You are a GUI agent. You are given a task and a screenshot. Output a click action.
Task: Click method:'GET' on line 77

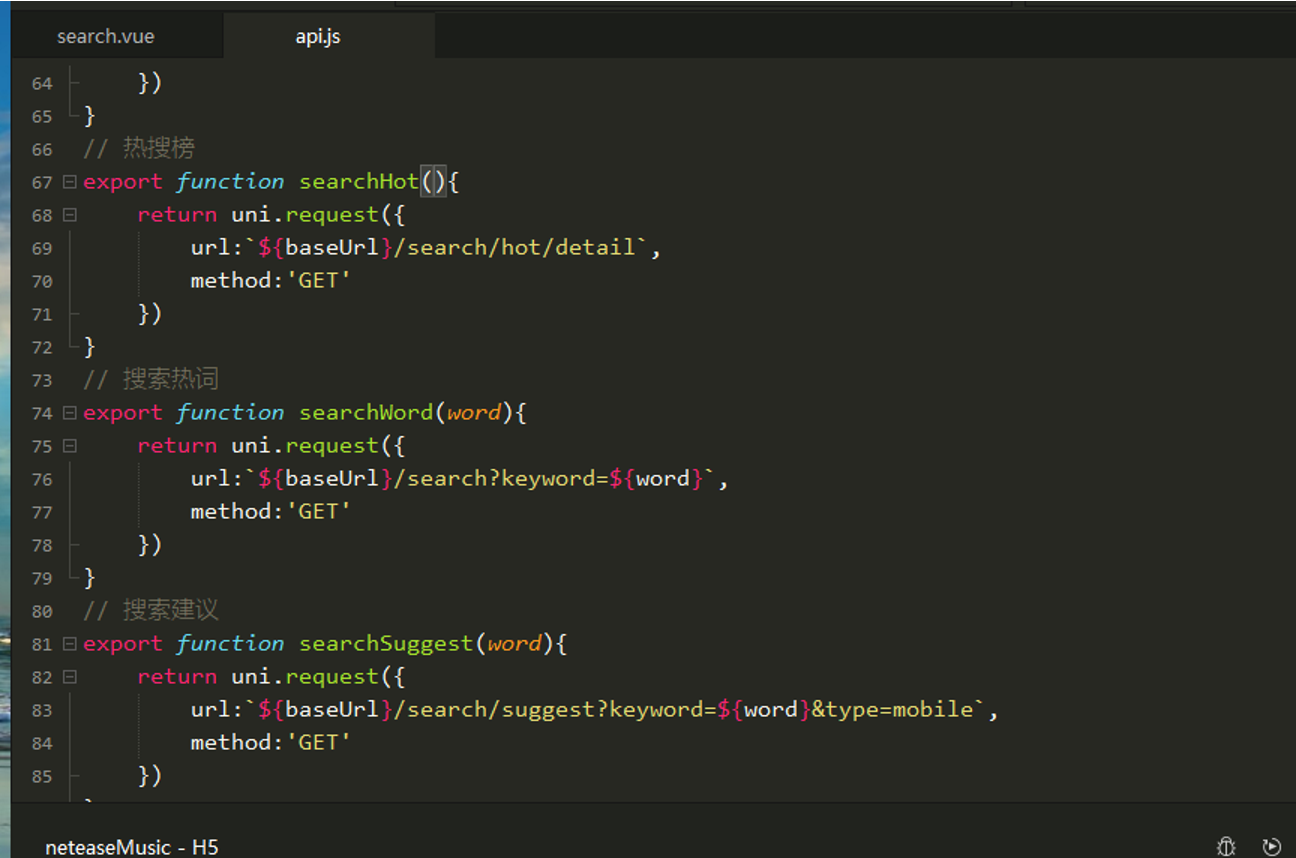click(272, 512)
